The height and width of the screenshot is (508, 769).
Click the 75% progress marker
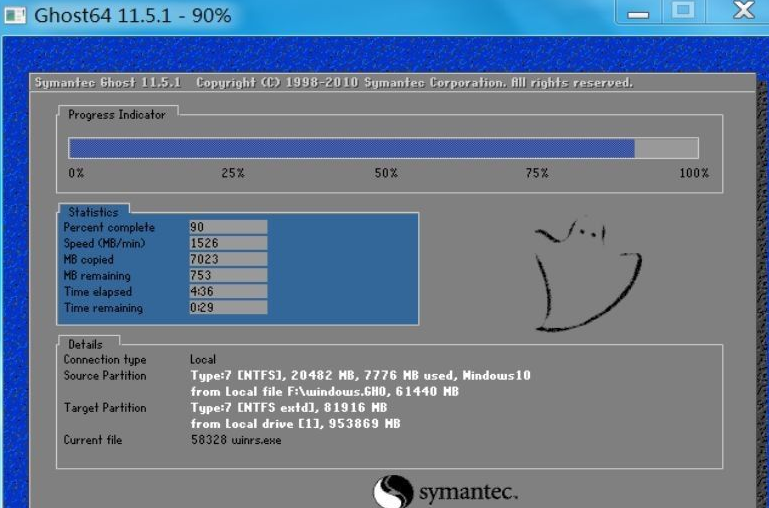tap(537, 173)
